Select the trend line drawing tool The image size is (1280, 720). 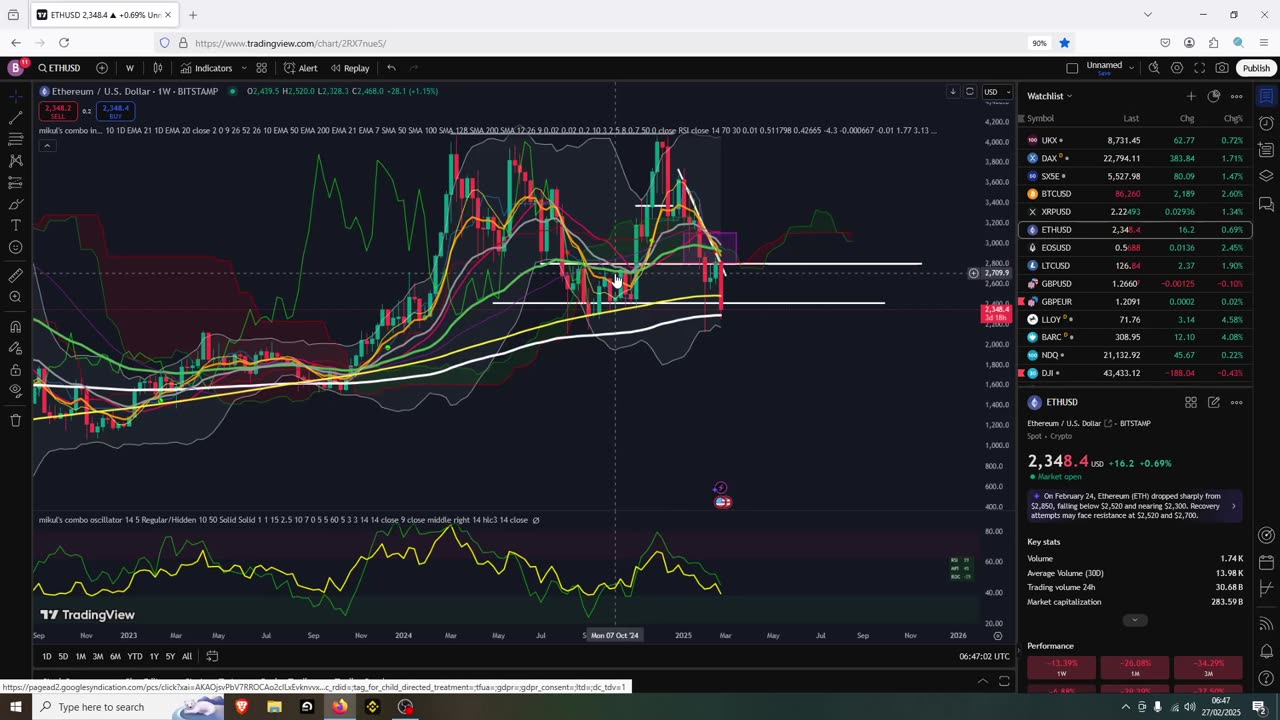pyautogui.click(x=15, y=117)
